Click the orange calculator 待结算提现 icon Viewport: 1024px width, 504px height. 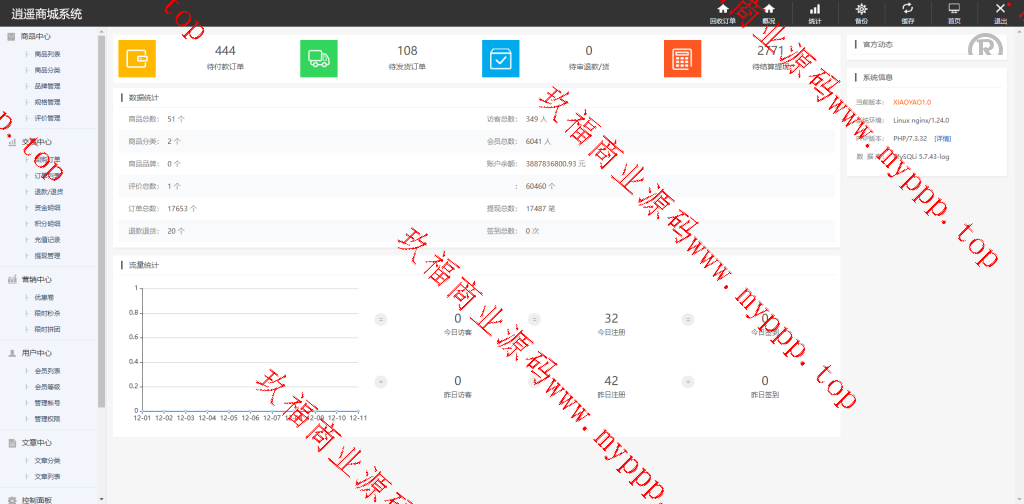682,59
